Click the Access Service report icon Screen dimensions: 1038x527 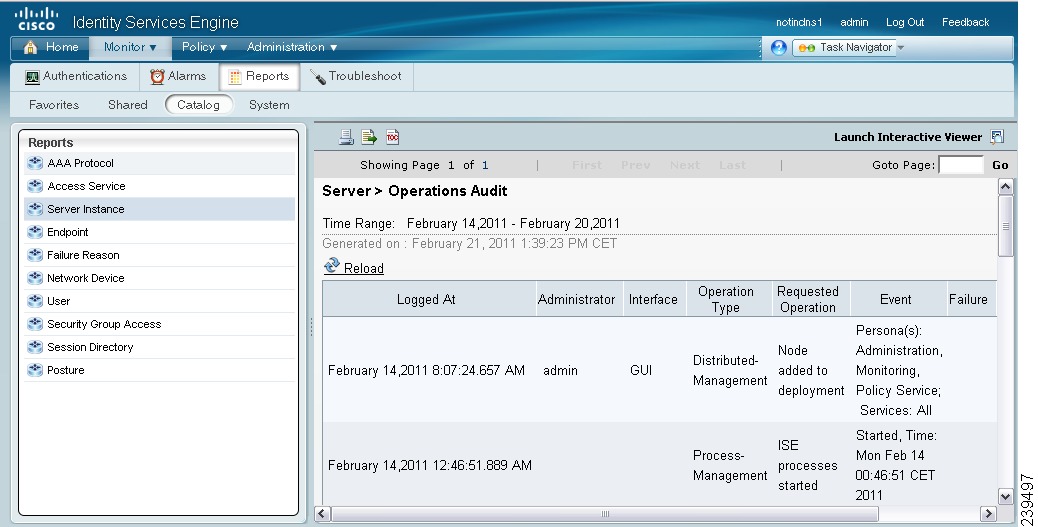36,186
